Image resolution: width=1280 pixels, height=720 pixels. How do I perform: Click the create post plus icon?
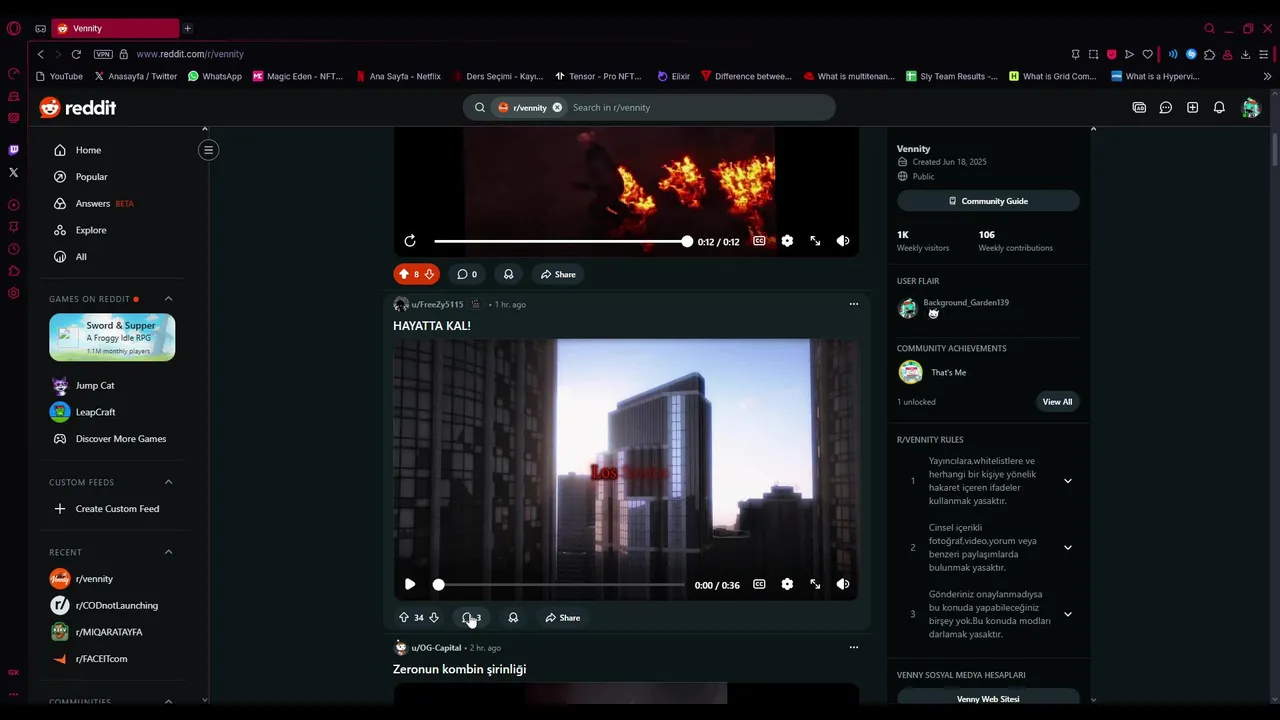[x=1192, y=107]
